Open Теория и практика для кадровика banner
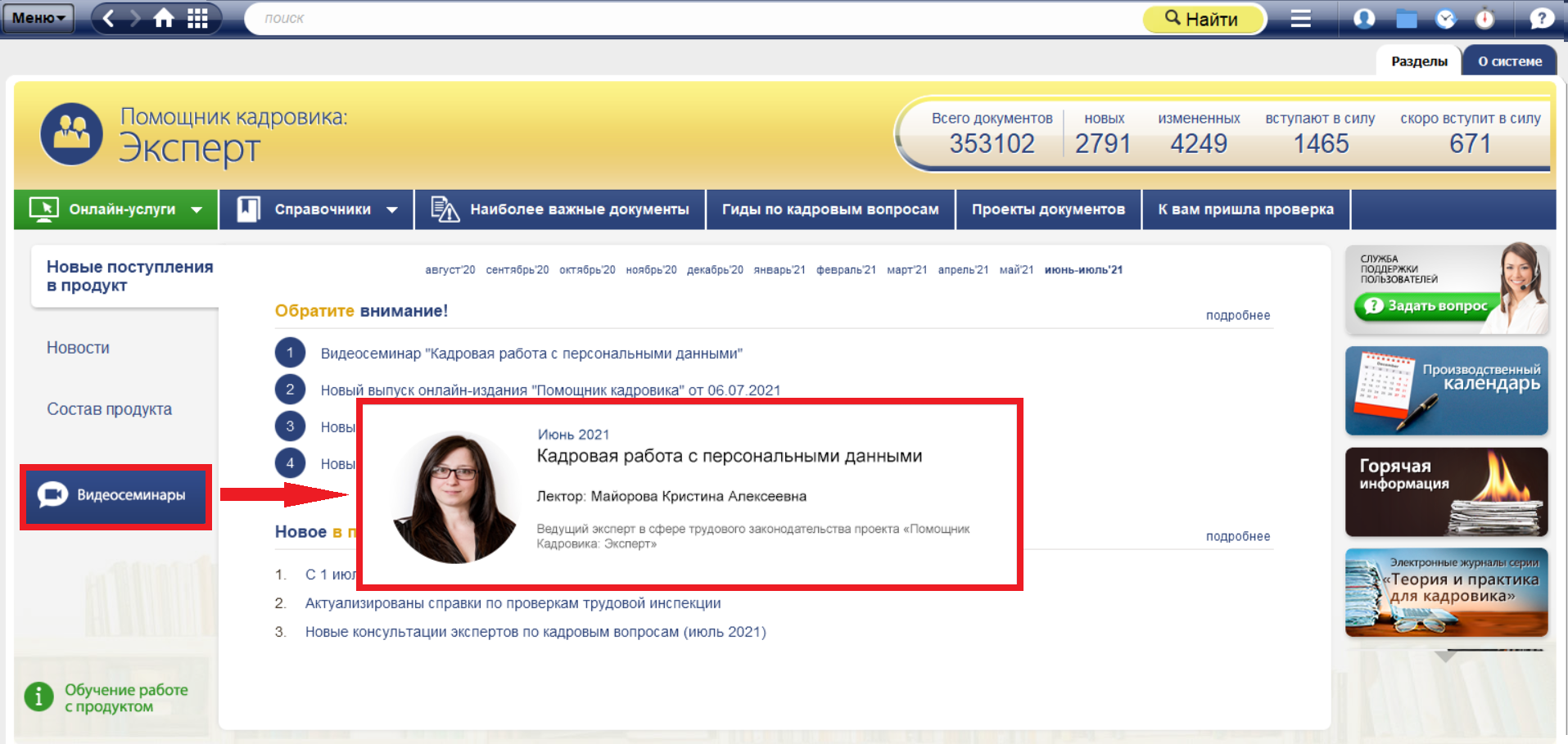 coord(1446,593)
